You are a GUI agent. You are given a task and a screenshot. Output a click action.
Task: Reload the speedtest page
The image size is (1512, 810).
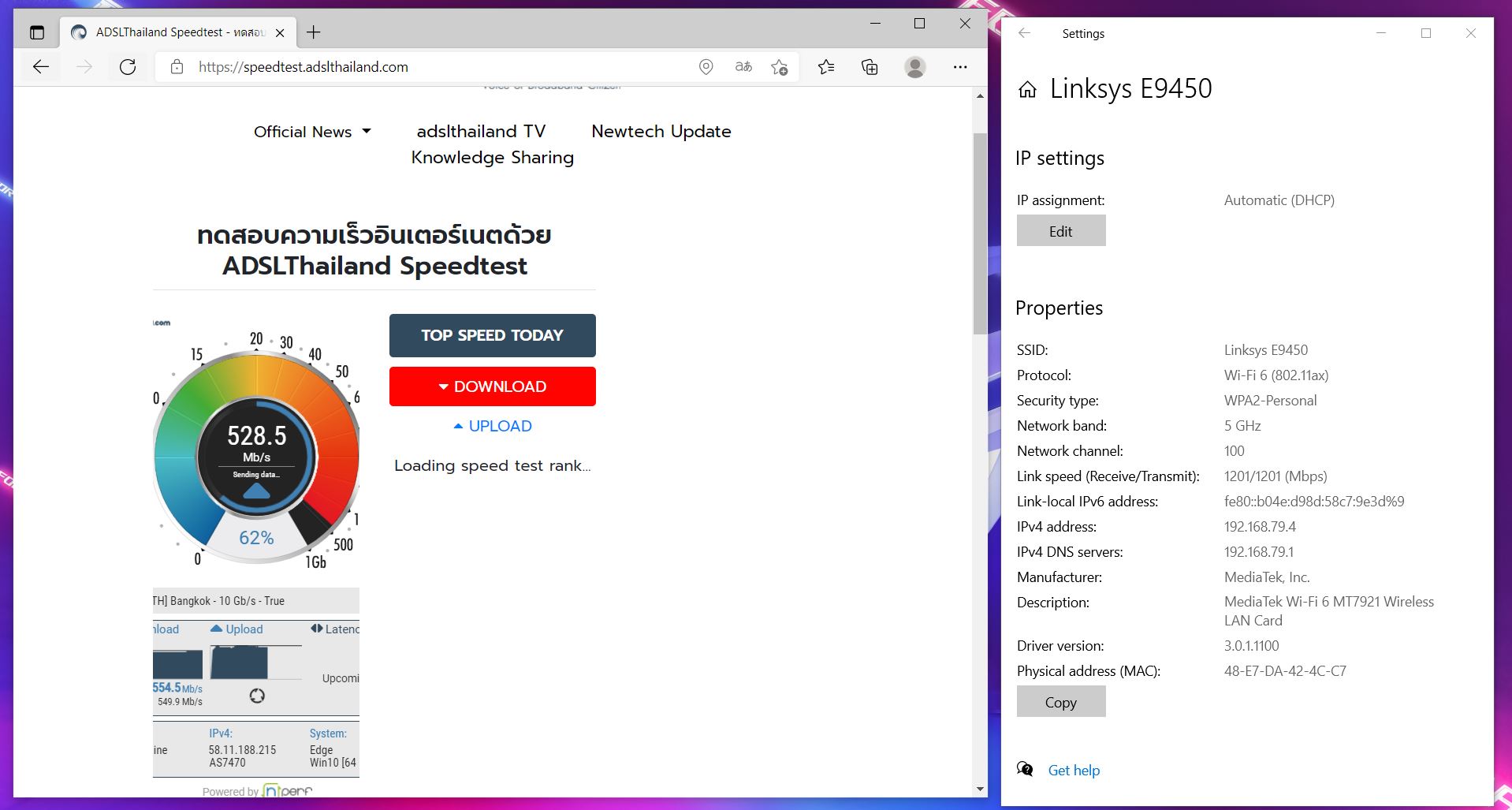click(128, 67)
